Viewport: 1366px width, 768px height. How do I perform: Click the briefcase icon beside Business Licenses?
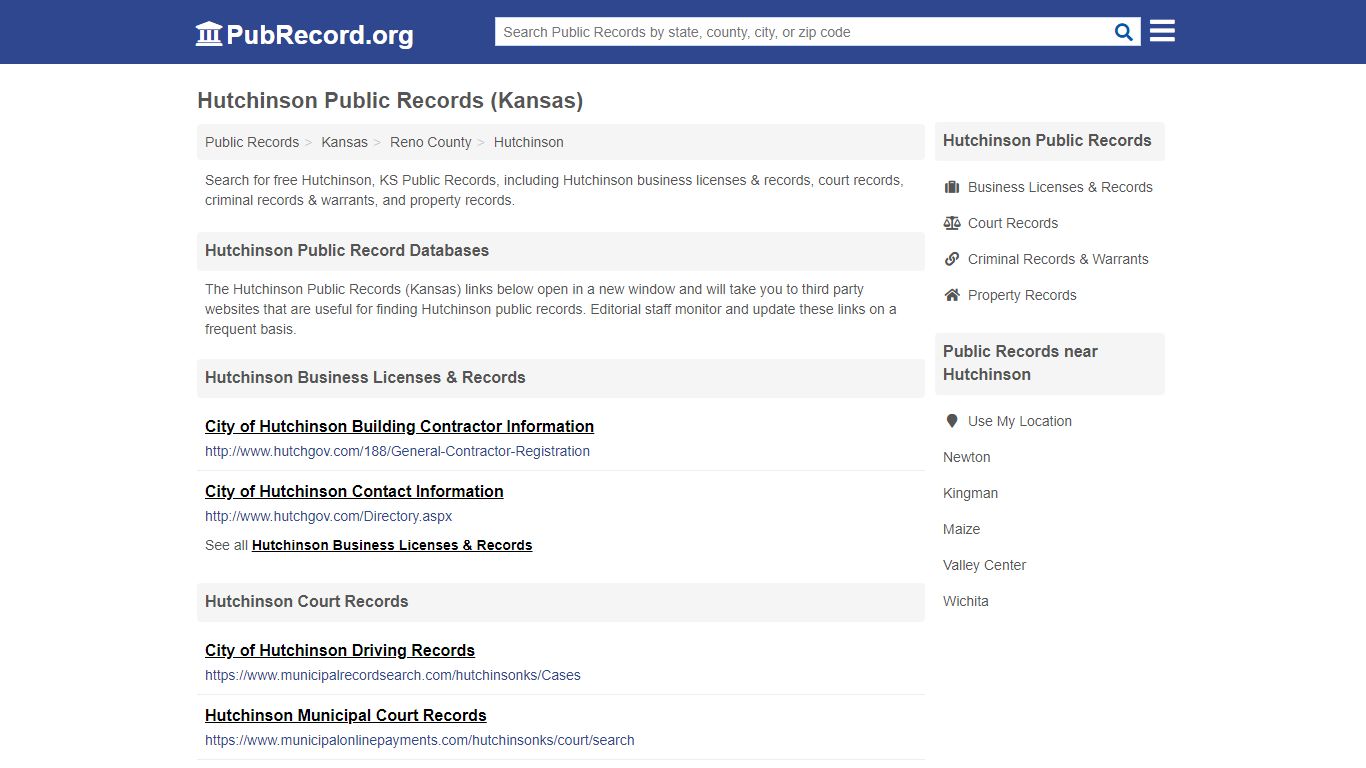click(952, 187)
